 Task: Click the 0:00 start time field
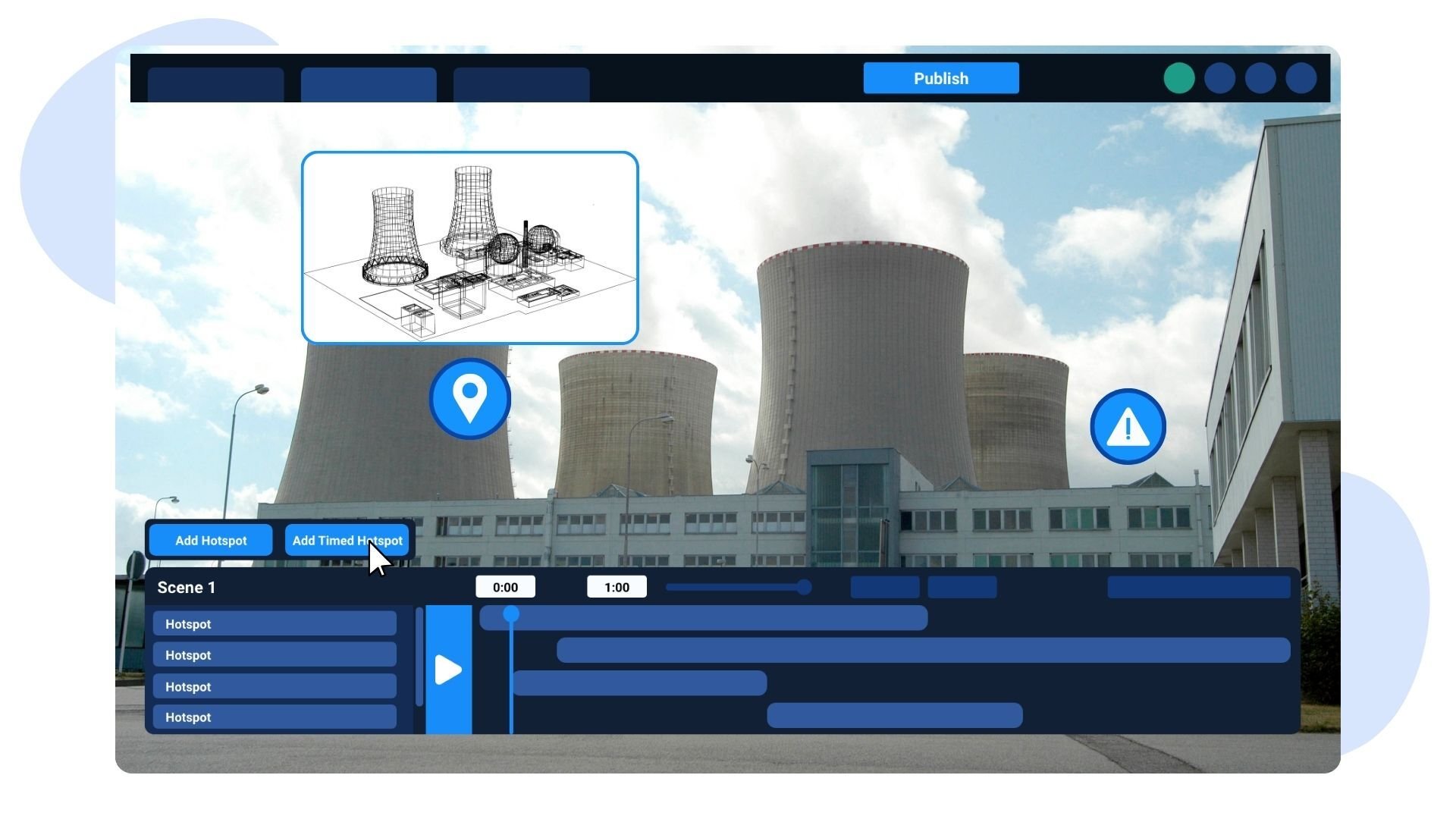505,587
